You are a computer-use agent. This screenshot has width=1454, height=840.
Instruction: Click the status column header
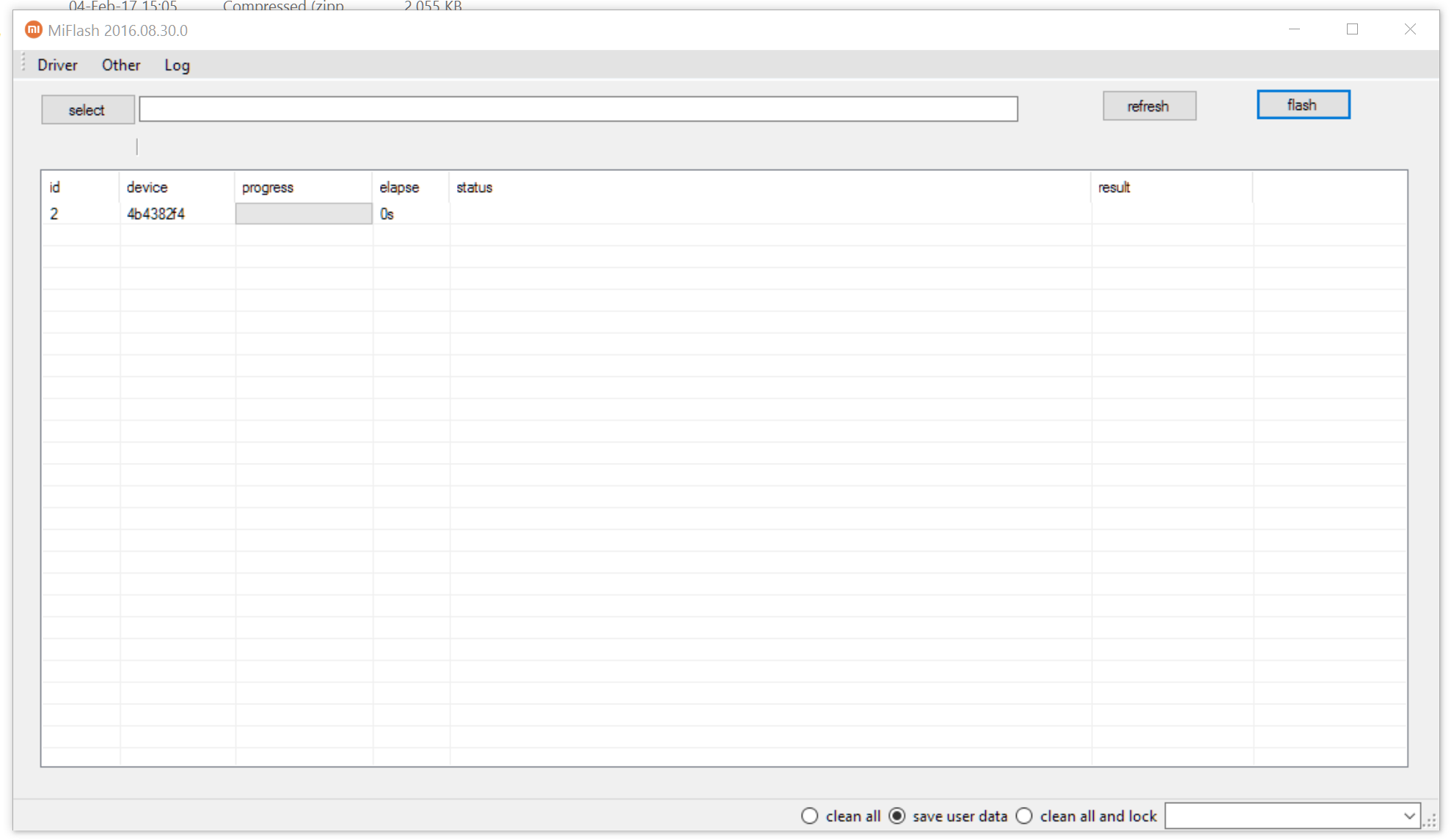[770, 187]
